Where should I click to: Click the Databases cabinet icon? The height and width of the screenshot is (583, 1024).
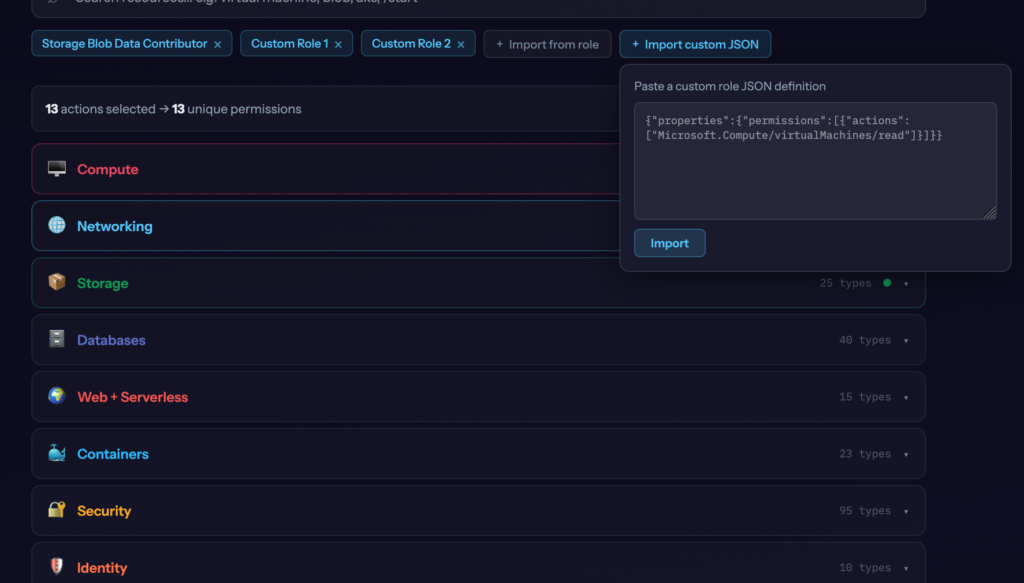(57, 340)
